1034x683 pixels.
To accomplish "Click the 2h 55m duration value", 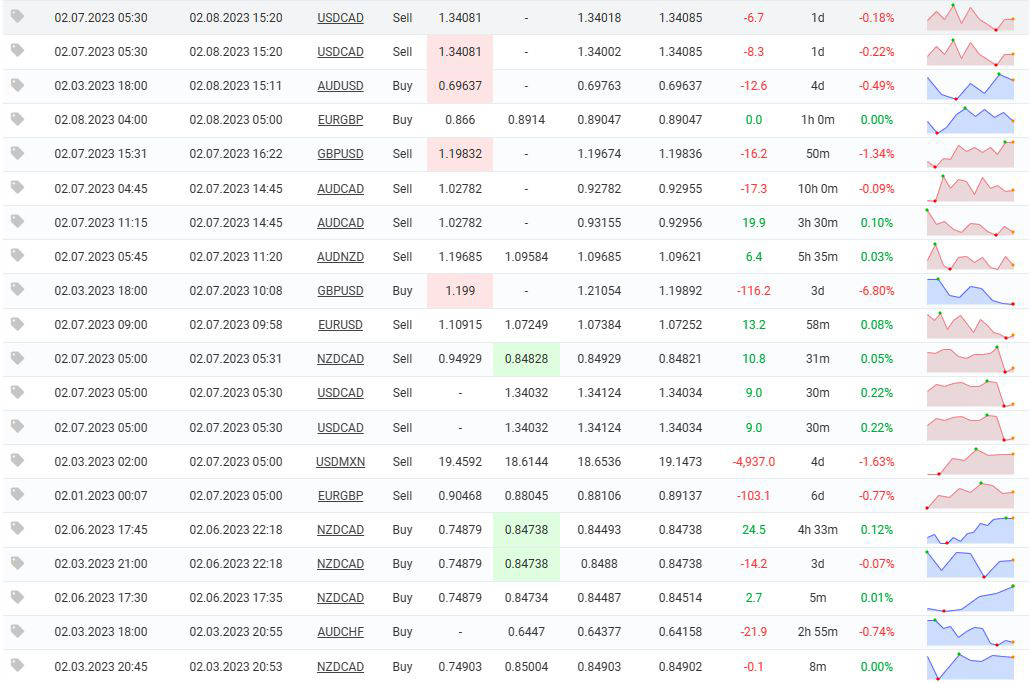I will point(818,632).
